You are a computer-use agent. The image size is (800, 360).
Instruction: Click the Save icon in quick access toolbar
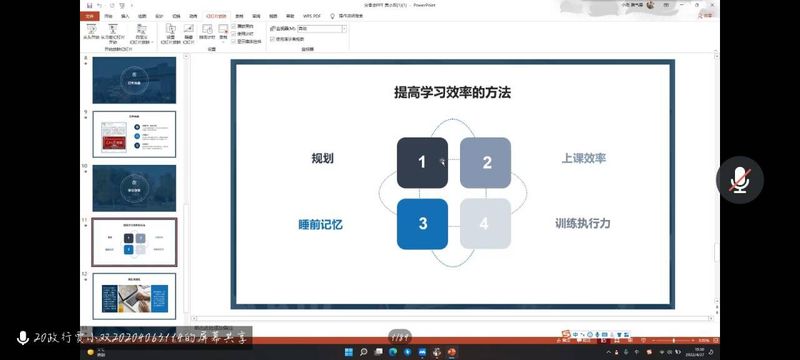pos(89,5)
